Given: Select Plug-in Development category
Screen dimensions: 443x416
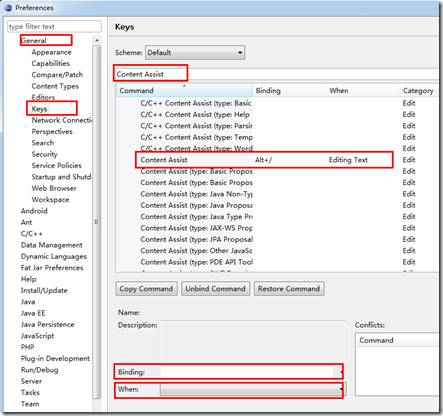Looking at the screenshot, I should [x=55, y=358].
